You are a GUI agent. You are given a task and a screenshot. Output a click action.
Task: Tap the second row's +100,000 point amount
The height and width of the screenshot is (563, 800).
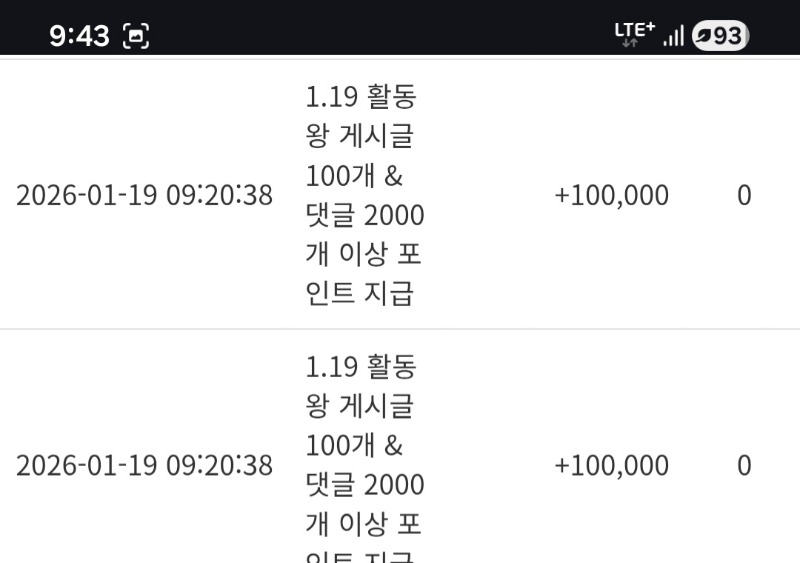click(x=611, y=466)
